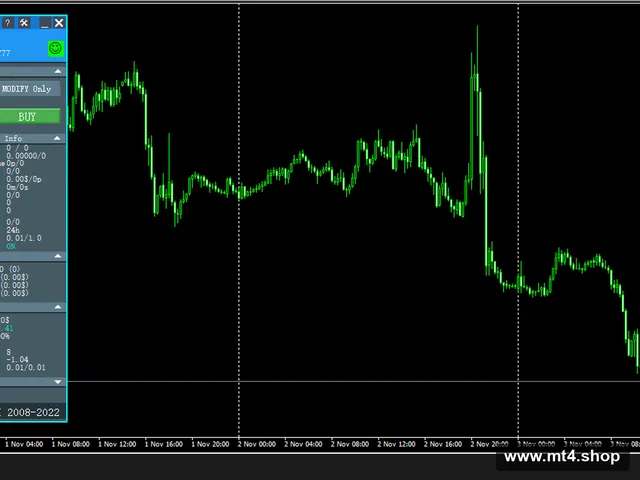
Task: Expand the down-arrow section above 2008-2022
Action: (58, 382)
